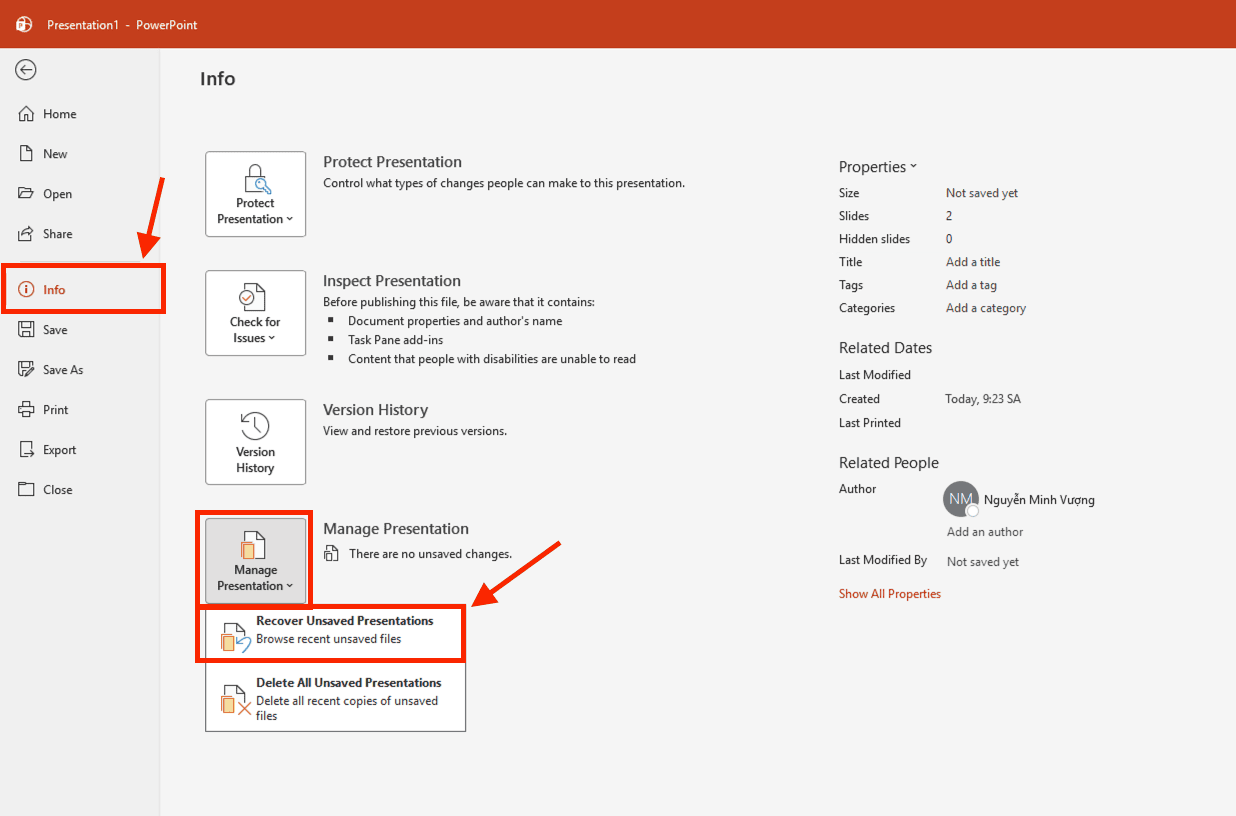
Task: Click author name Nguyễn Minh Vượng
Action: [1039, 500]
